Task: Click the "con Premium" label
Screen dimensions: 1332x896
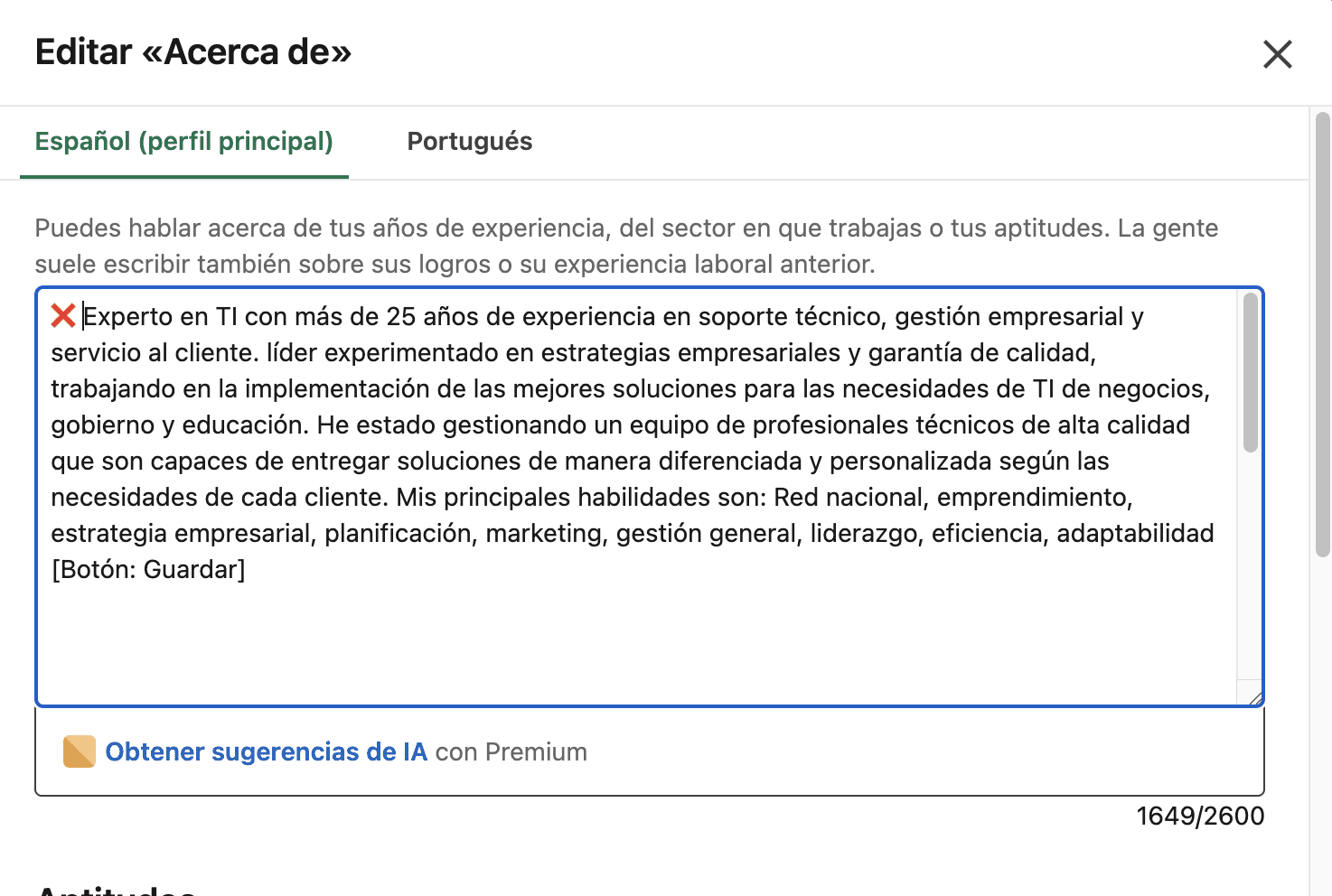Action: 511,751
